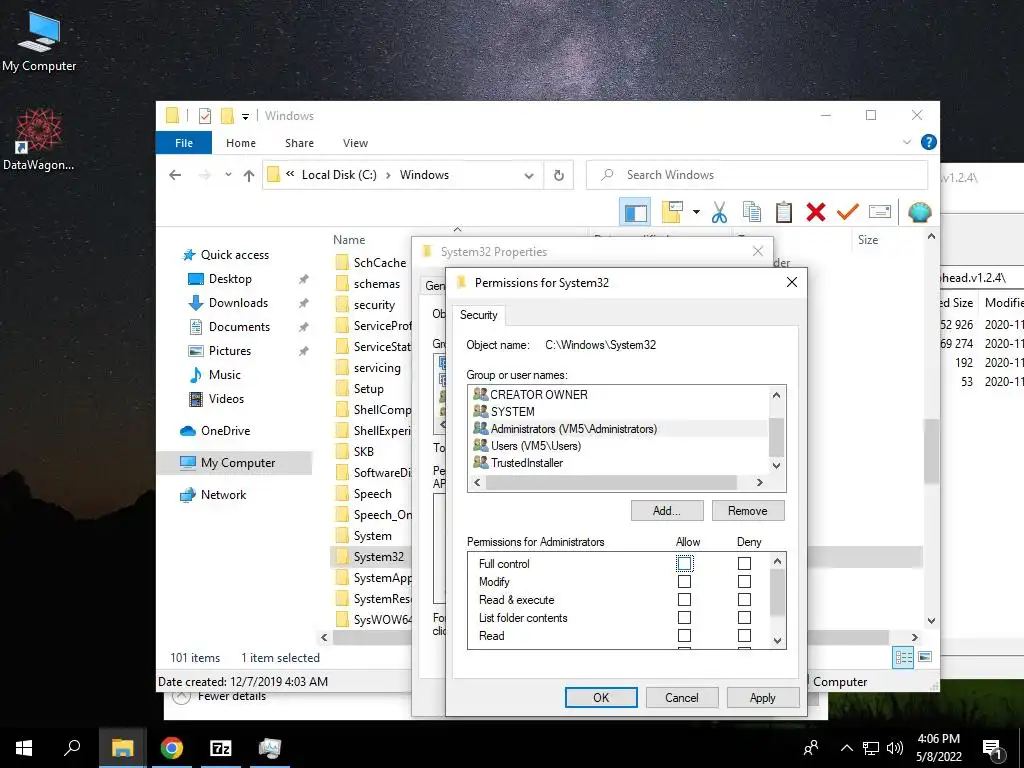Click the orange checkmark Properties icon
The image size is (1024, 768).
[848, 212]
